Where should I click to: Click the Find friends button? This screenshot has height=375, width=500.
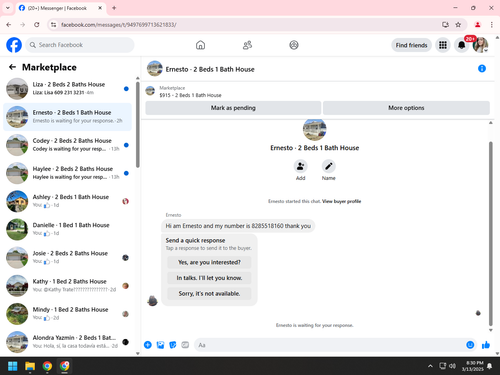(x=411, y=45)
